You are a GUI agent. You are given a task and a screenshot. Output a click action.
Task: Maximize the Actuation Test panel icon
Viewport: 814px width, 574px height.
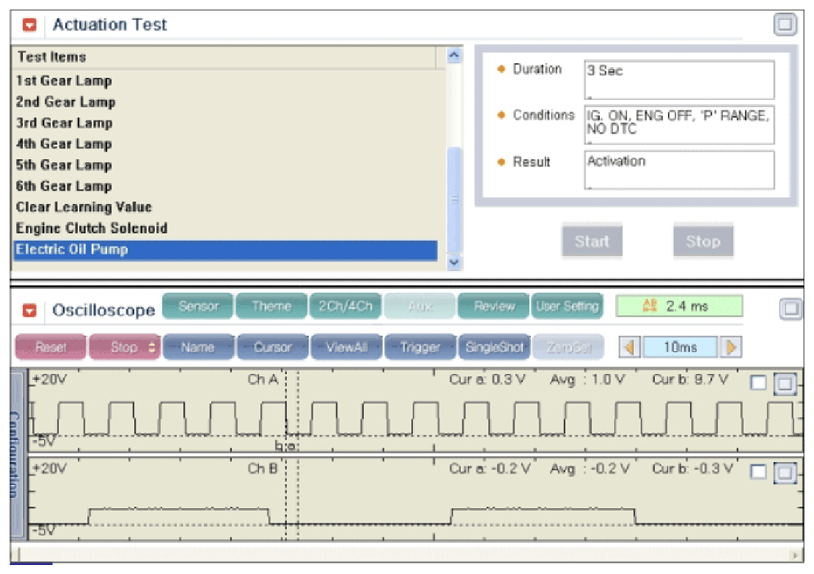pyautogui.click(x=785, y=24)
